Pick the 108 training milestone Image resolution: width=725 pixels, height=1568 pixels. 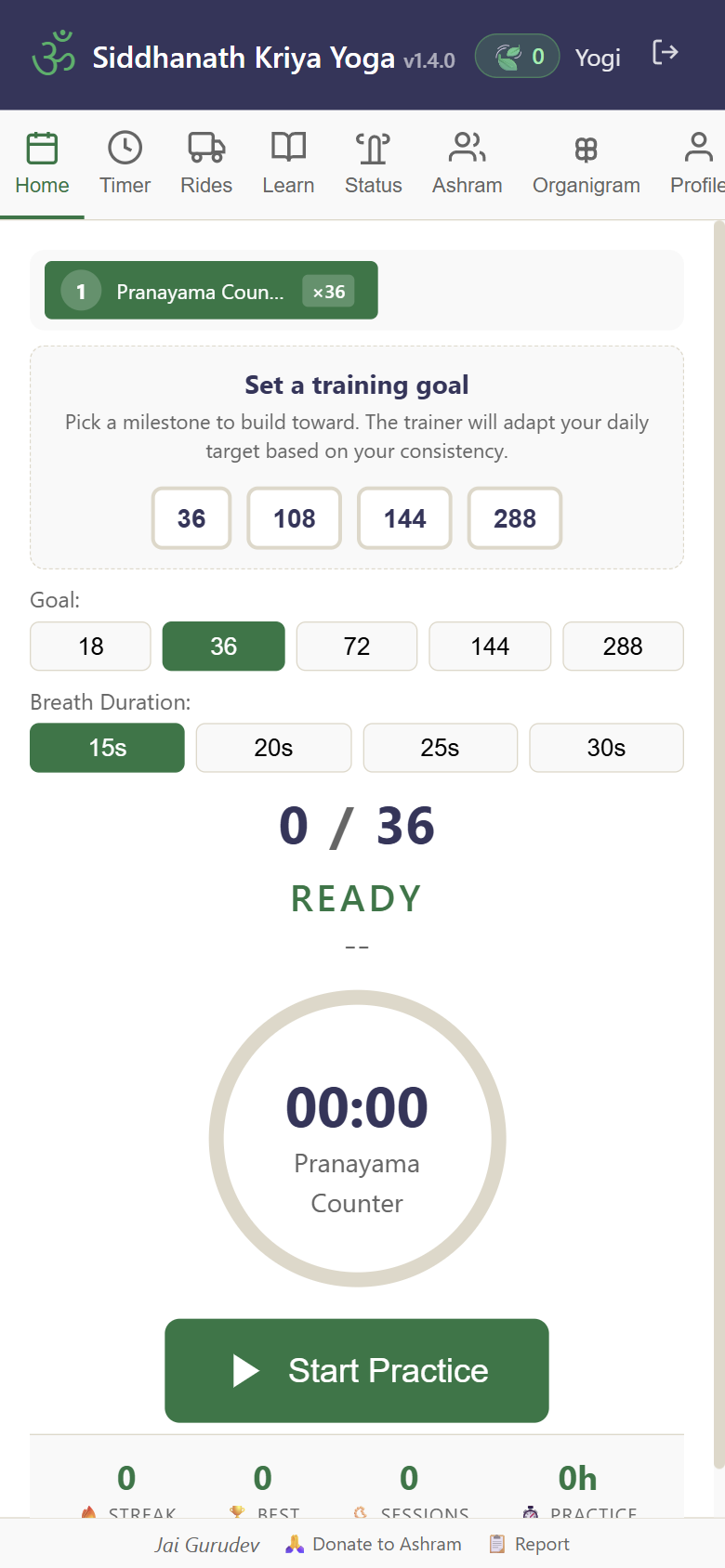(x=294, y=518)
